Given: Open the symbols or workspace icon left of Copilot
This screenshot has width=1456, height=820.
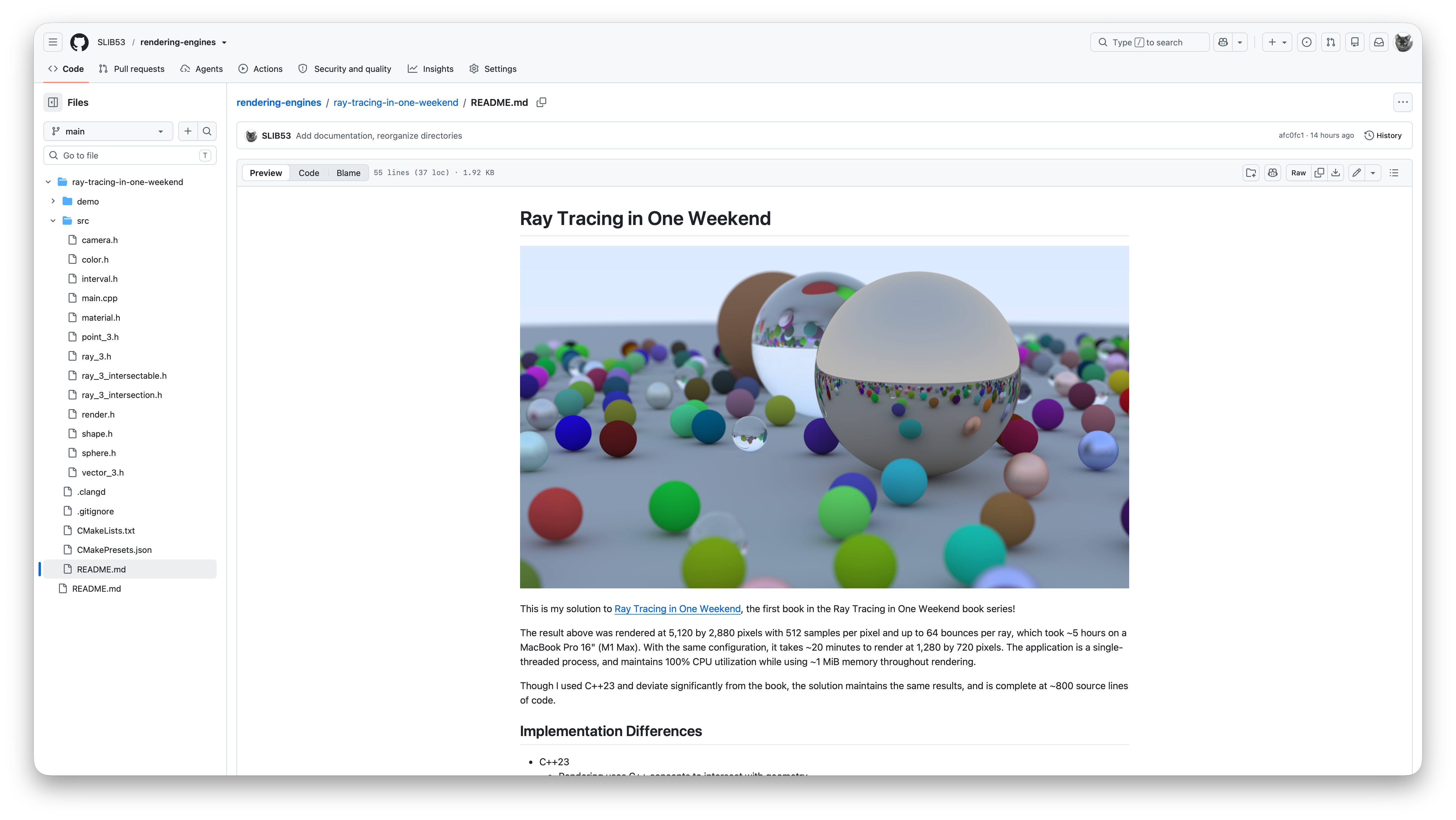Looking at the screenshot, I should 1251,173.
